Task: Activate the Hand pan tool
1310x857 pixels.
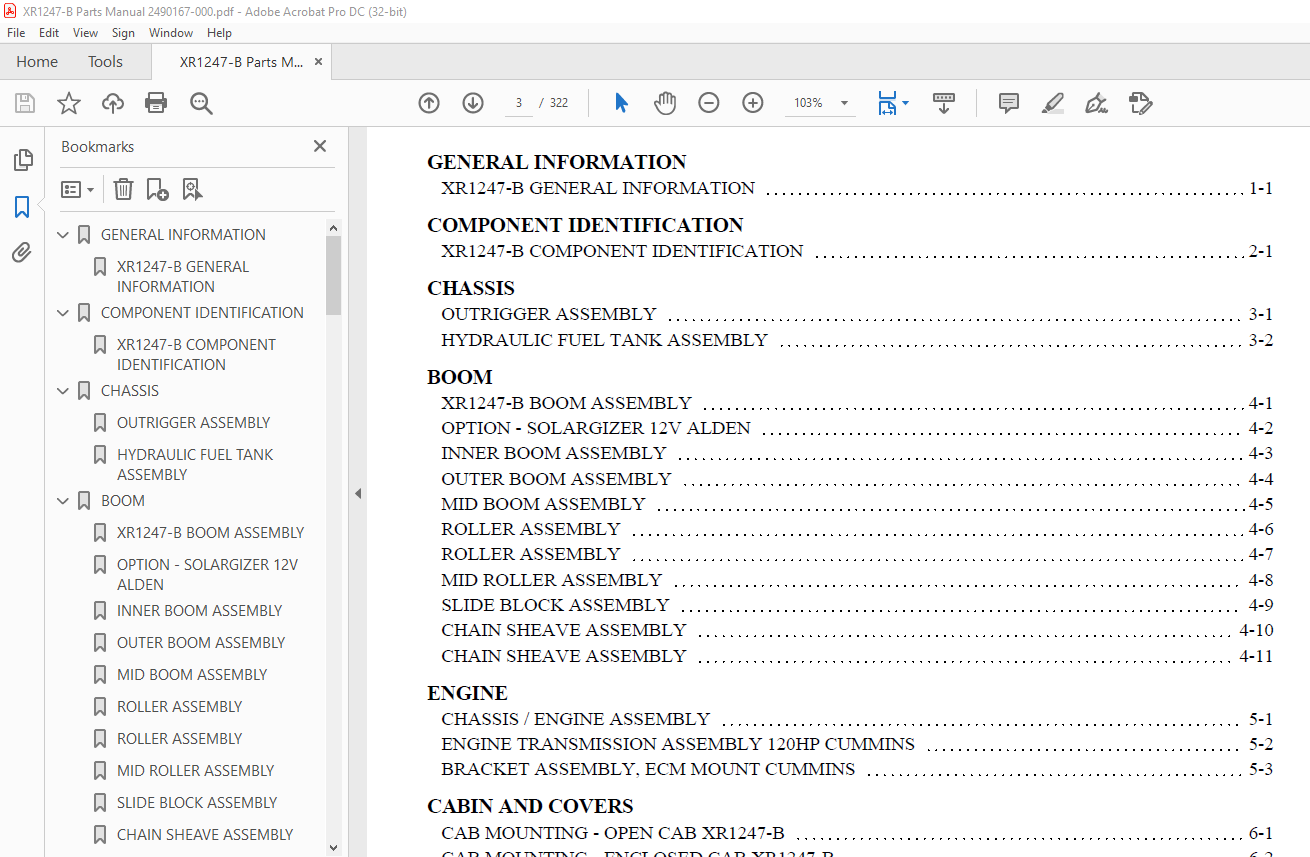Action: [665, 103]
